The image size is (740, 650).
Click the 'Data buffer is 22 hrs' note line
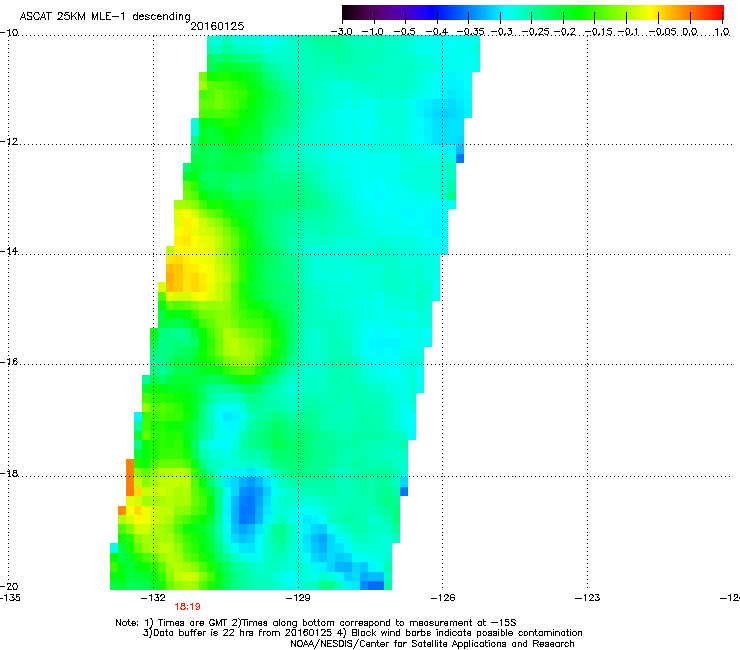pyautogui.click(x=362, y=633)
